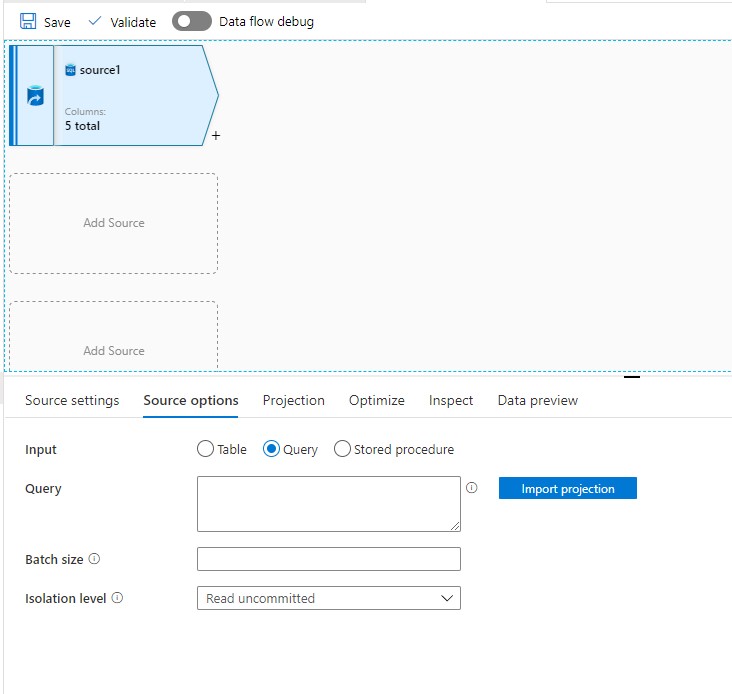The width and height of the screenshot is (732, 694).
Task: Open the Inspect tab
Action: point(450,400)
